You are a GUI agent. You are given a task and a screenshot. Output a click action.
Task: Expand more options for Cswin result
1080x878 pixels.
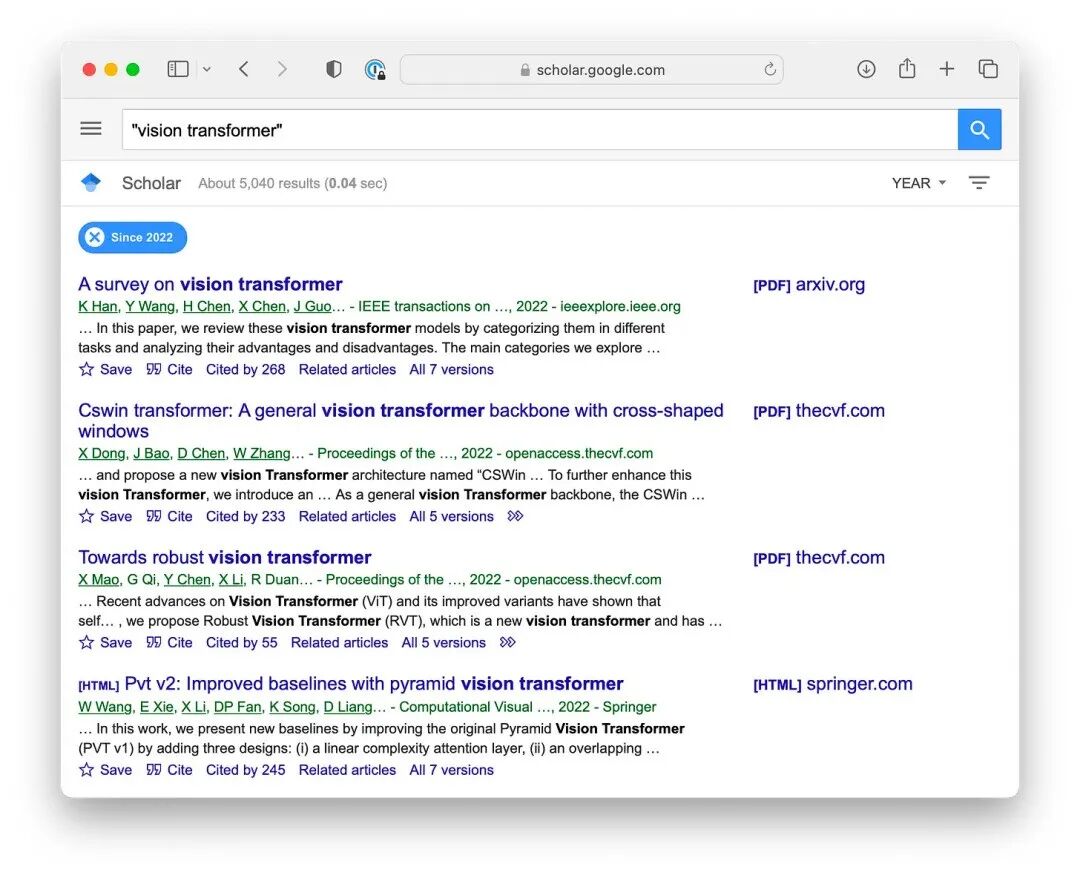pyautogui.click(x=515, y=516)
